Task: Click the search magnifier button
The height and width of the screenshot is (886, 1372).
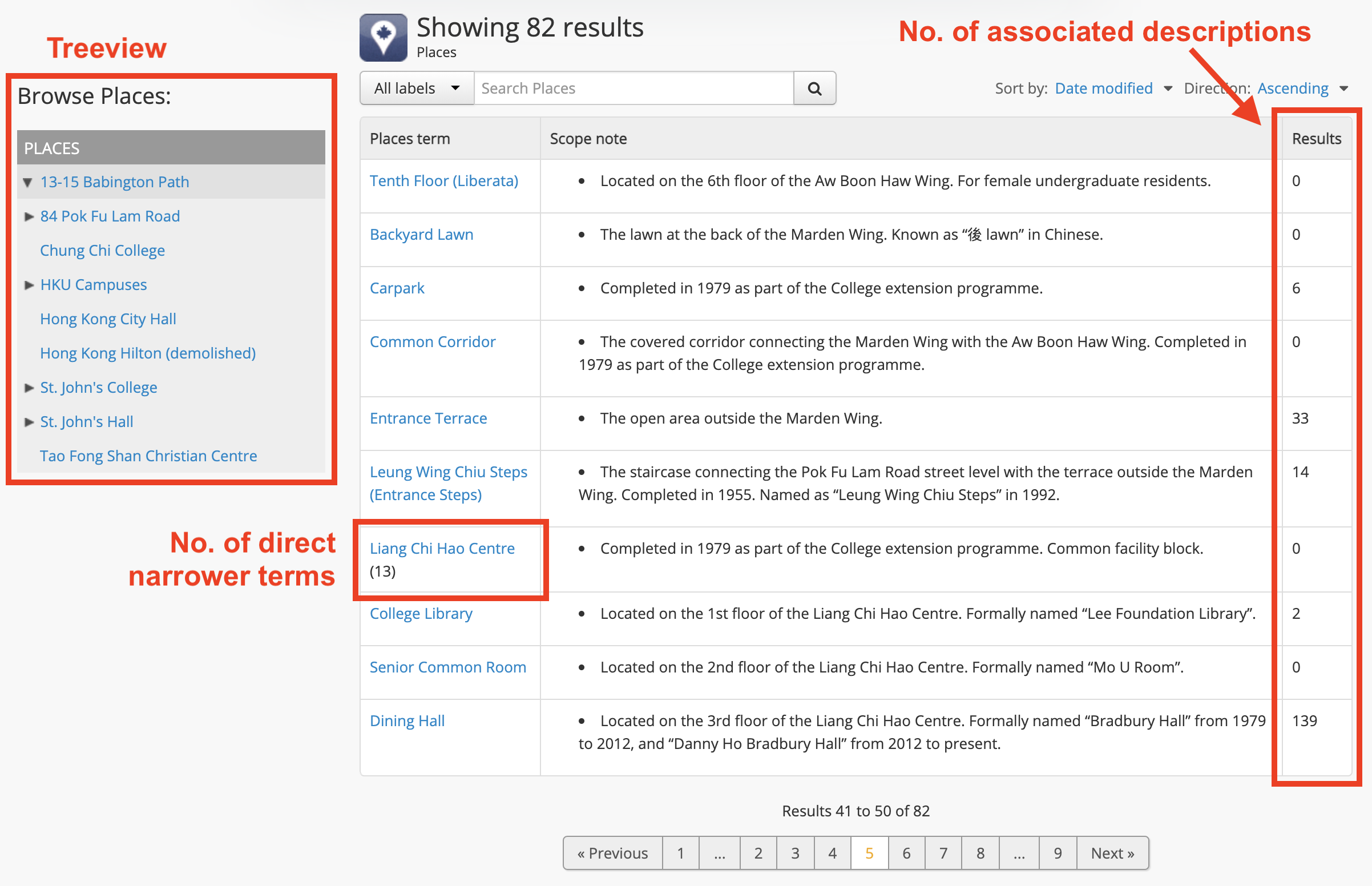Action: point(814,88)
